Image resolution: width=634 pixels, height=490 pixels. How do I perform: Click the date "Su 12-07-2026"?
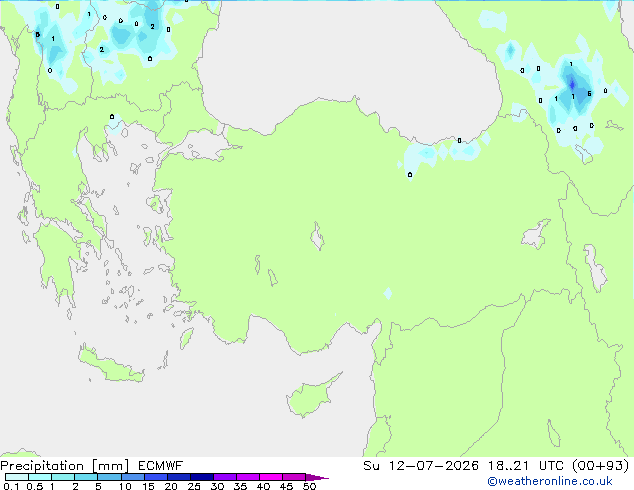421,466
